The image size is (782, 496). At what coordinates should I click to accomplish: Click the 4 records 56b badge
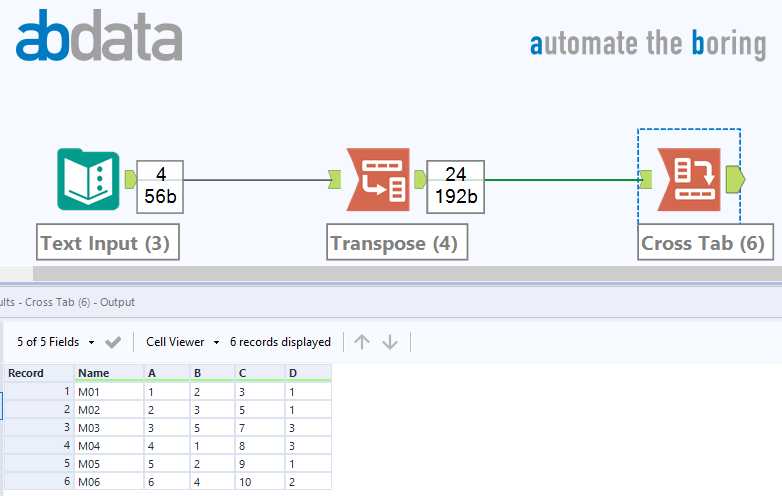click(160, 187)
